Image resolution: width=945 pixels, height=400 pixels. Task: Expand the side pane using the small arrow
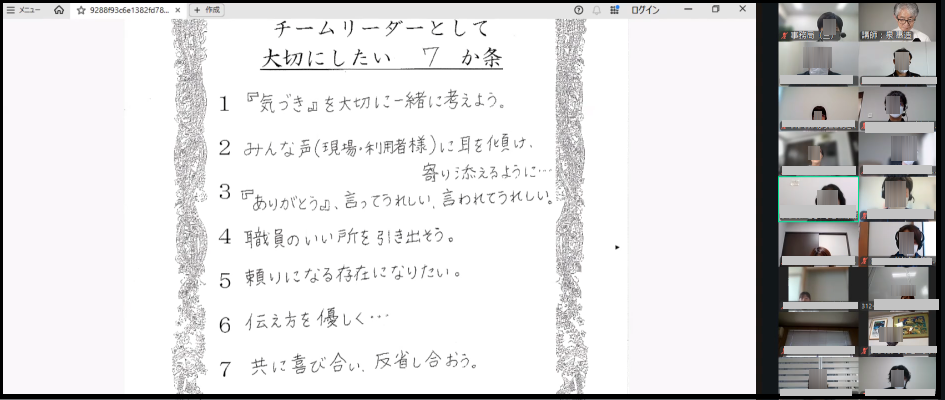click(x=616, y=246)
